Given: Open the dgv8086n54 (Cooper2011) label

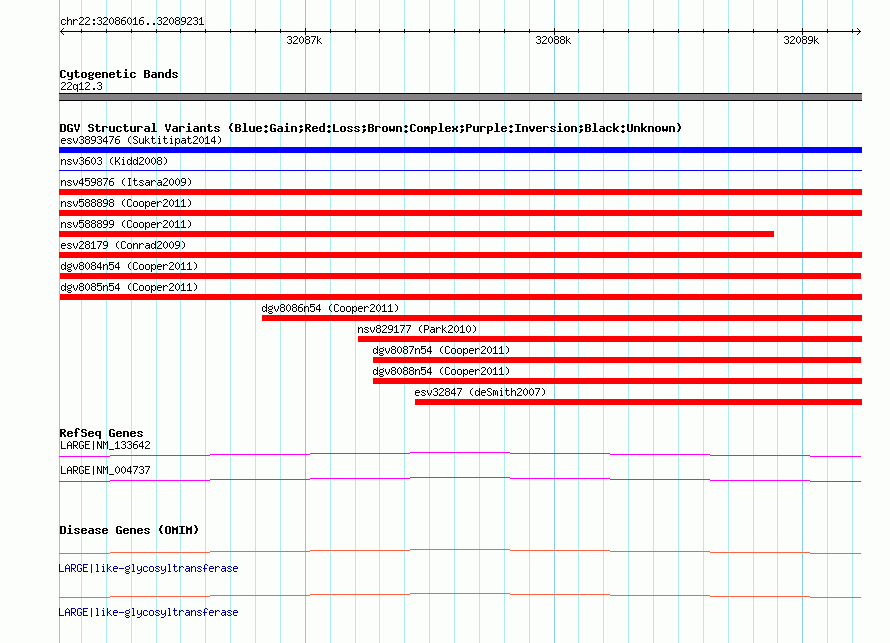Looking at the screenshot, I should point(330,308).
